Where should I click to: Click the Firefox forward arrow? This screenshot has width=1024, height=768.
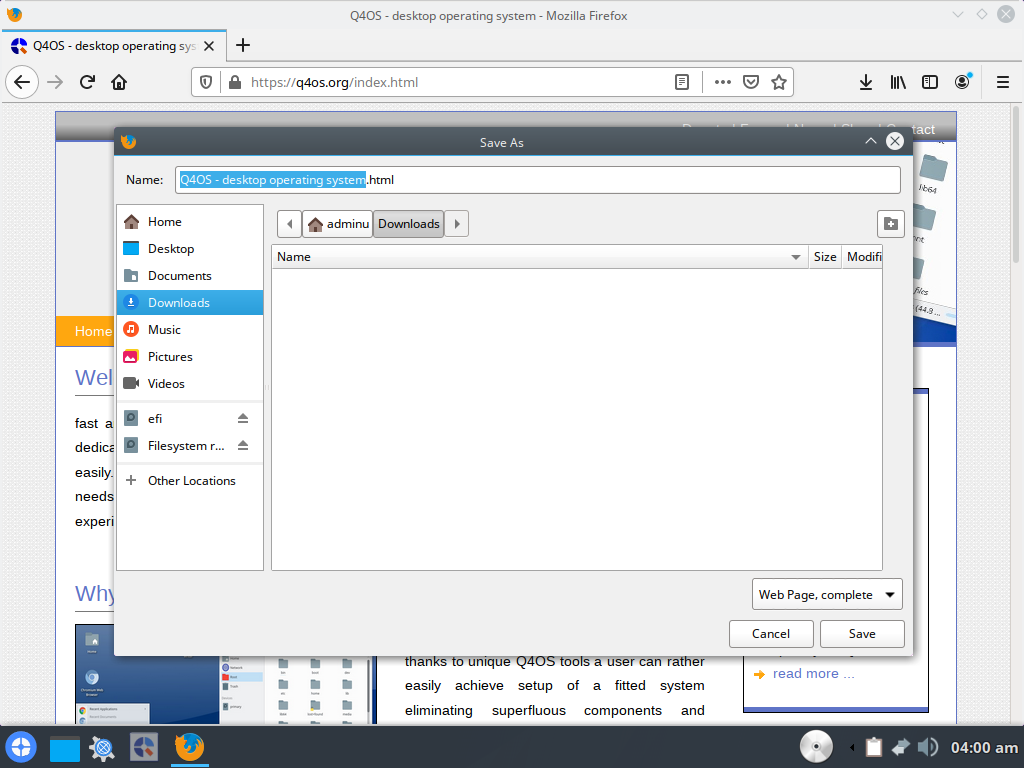55,82
